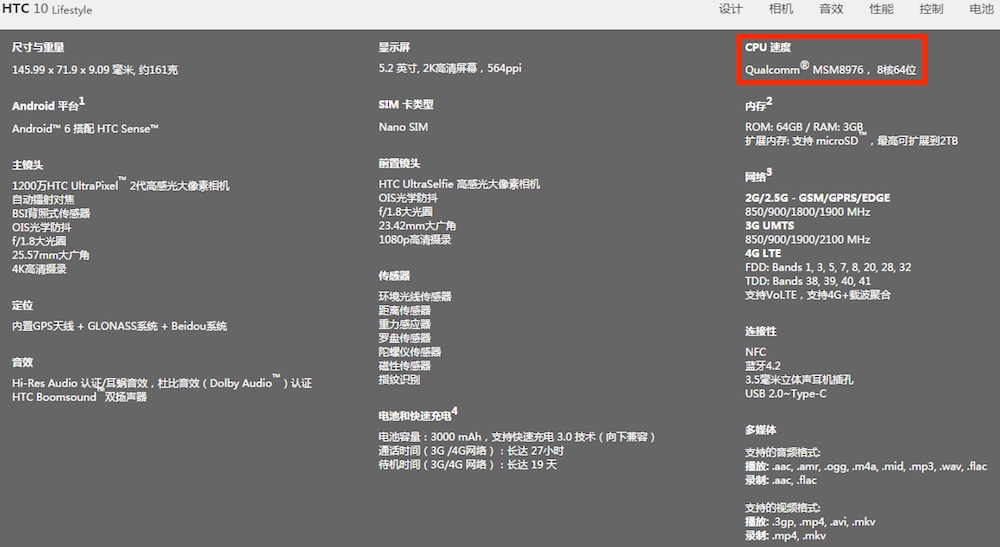
Task: Select USB 2.0~Type-C text
Action: pyautogui.click(x=786, y=394)
